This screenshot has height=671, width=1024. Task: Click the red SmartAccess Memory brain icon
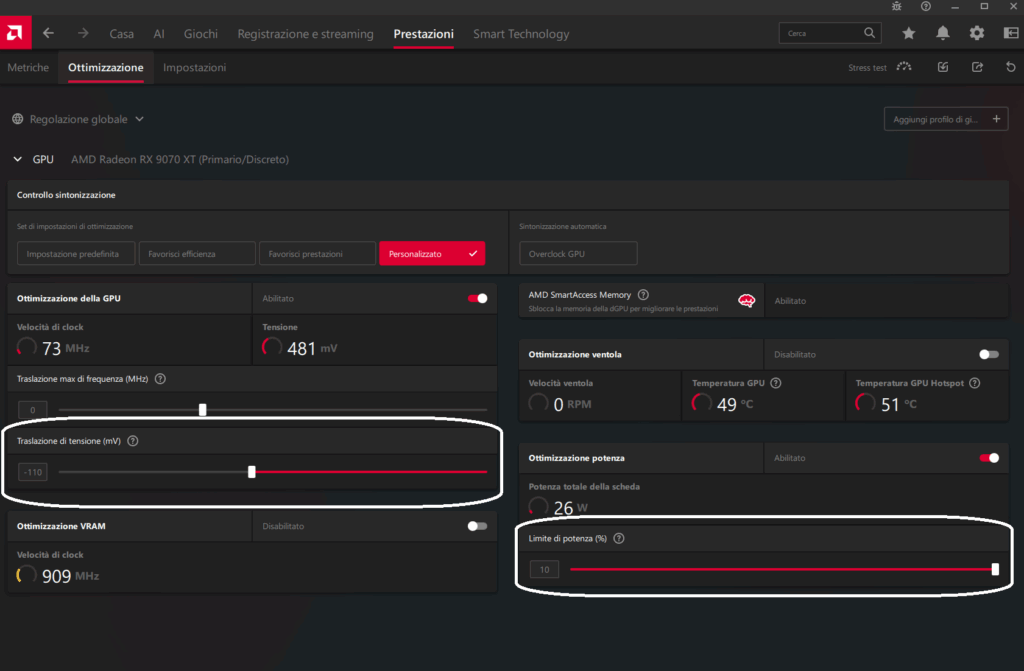[746, 301]
